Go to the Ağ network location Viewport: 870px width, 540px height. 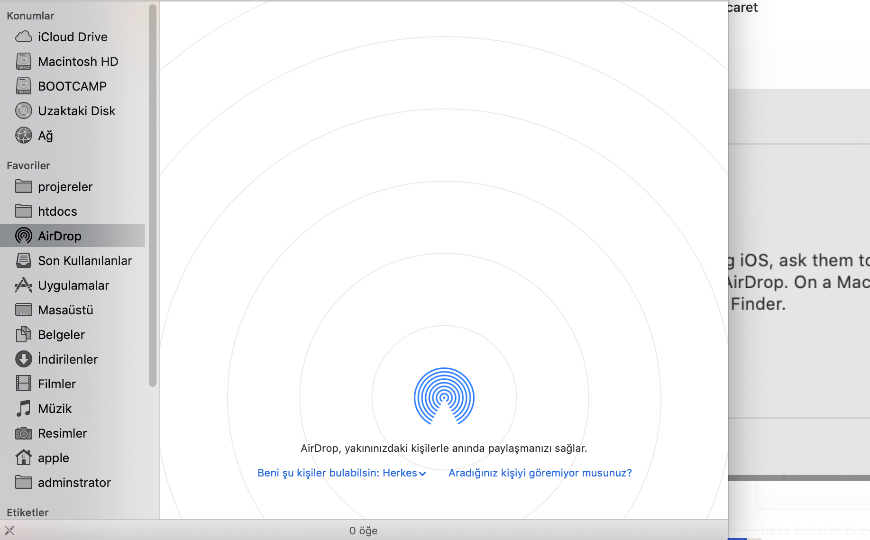73,135
